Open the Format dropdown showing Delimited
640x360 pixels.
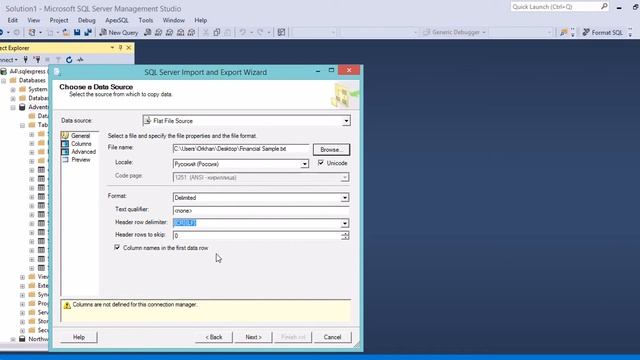point(345,198)
